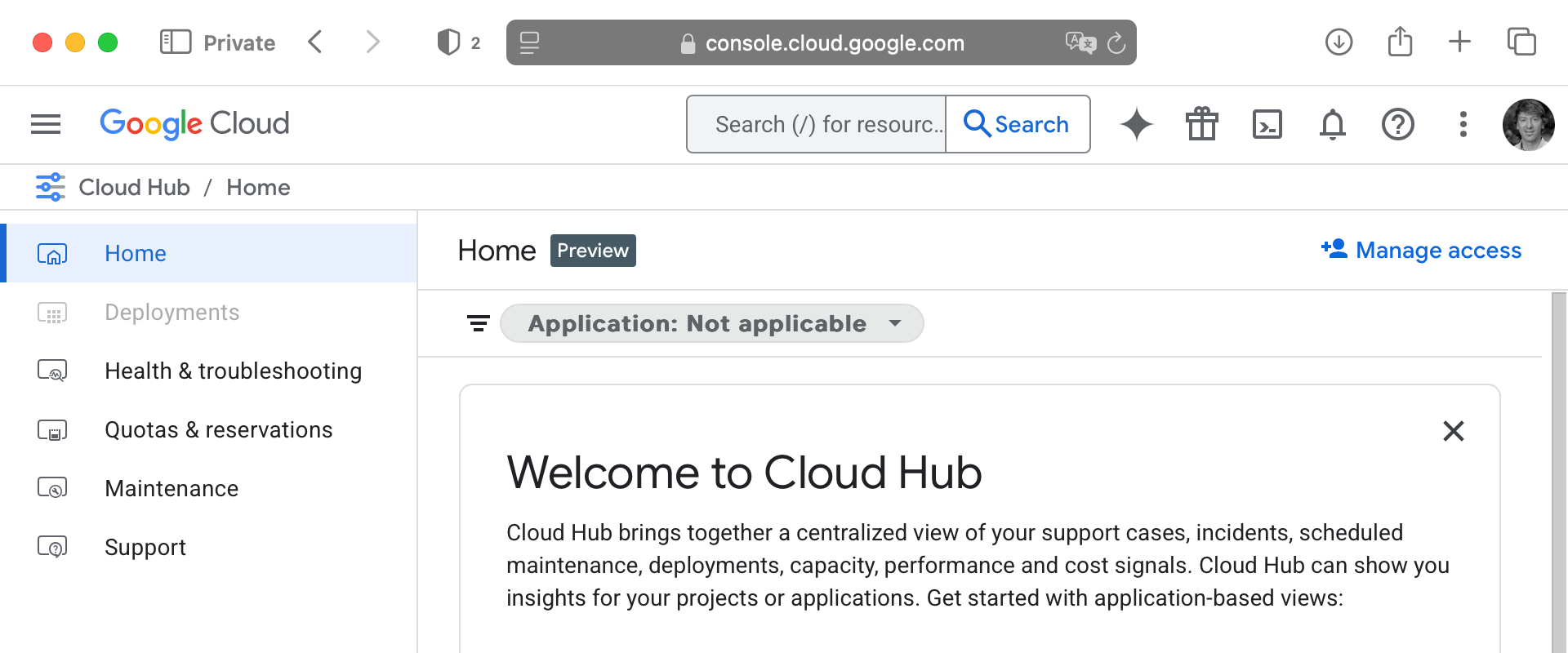Click the three-dot settings and utilities menu
This screenshot has height=653, width=1568.
click(x=1463, y=124)
